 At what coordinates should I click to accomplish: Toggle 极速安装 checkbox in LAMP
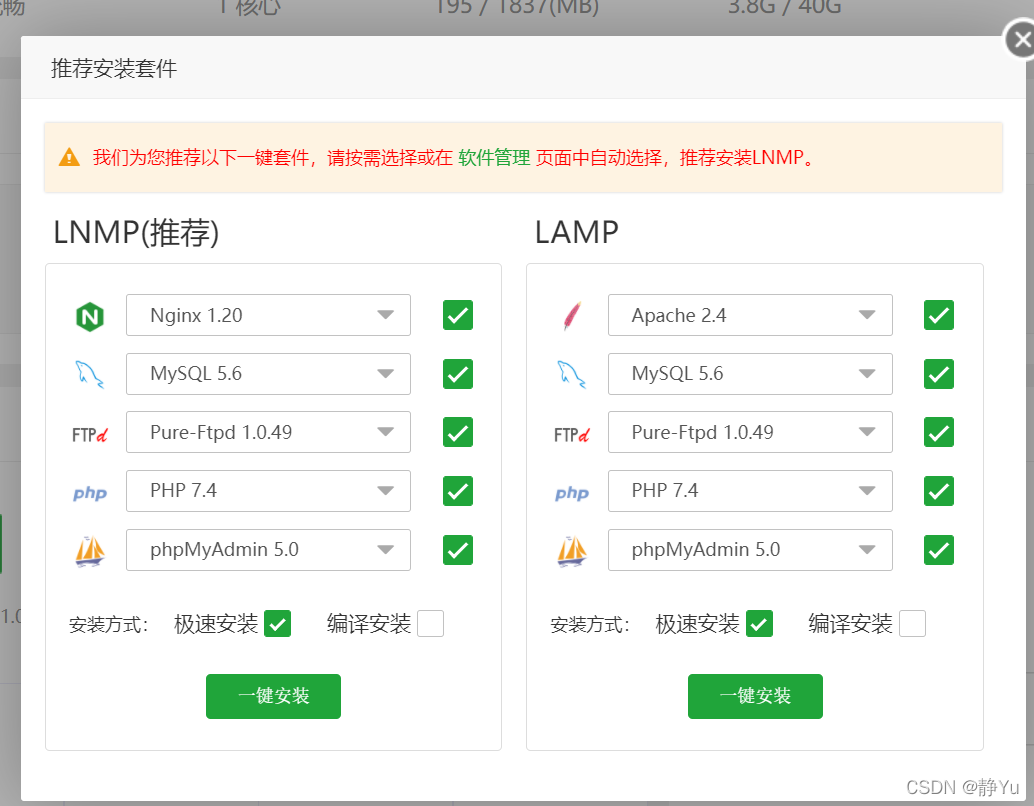760,623
